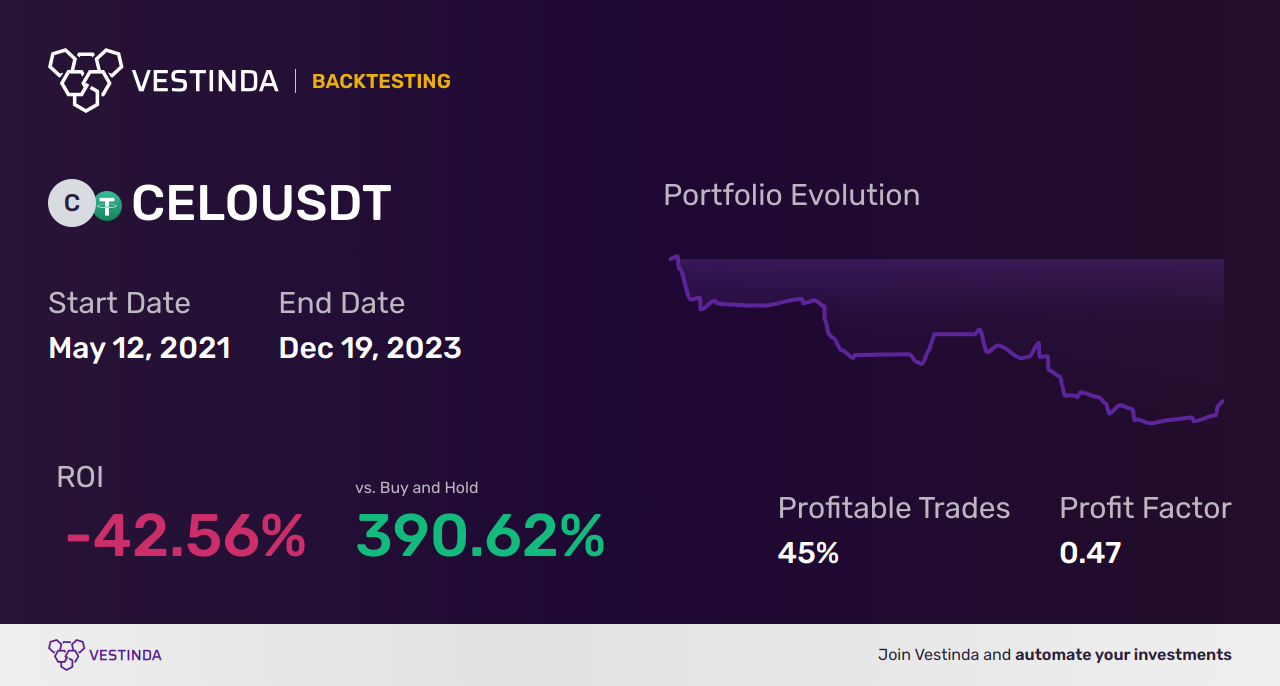Click the Profitable Trades 45% value
Viewport: 1280px width, 686px height.
[x=808, y=553]
